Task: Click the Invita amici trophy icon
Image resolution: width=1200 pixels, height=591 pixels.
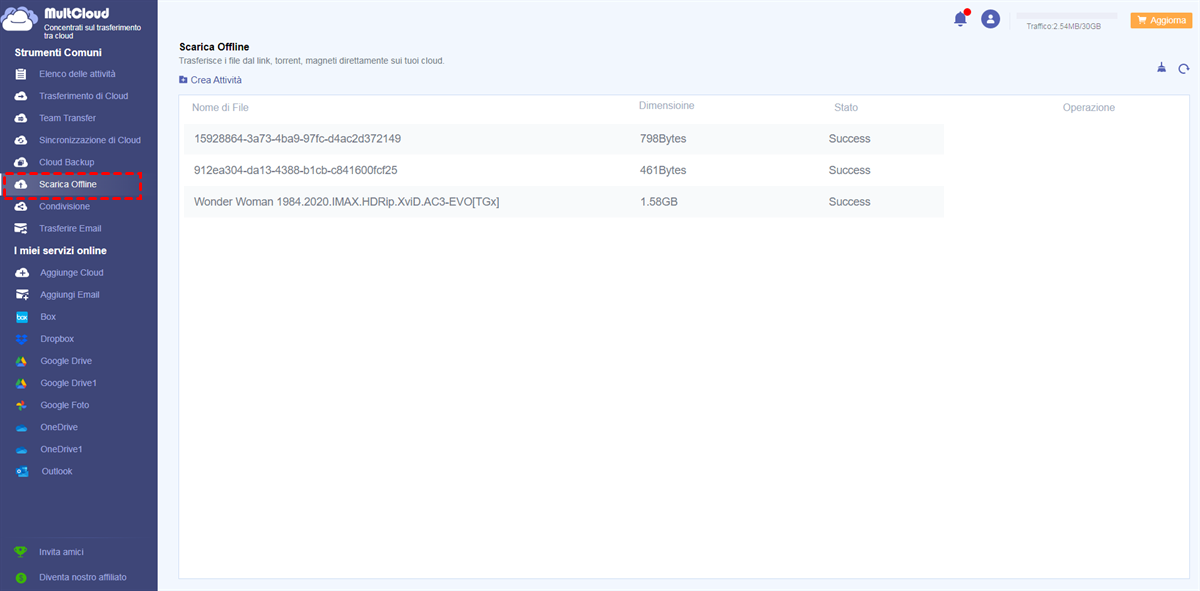Action: tap(21, 551)
